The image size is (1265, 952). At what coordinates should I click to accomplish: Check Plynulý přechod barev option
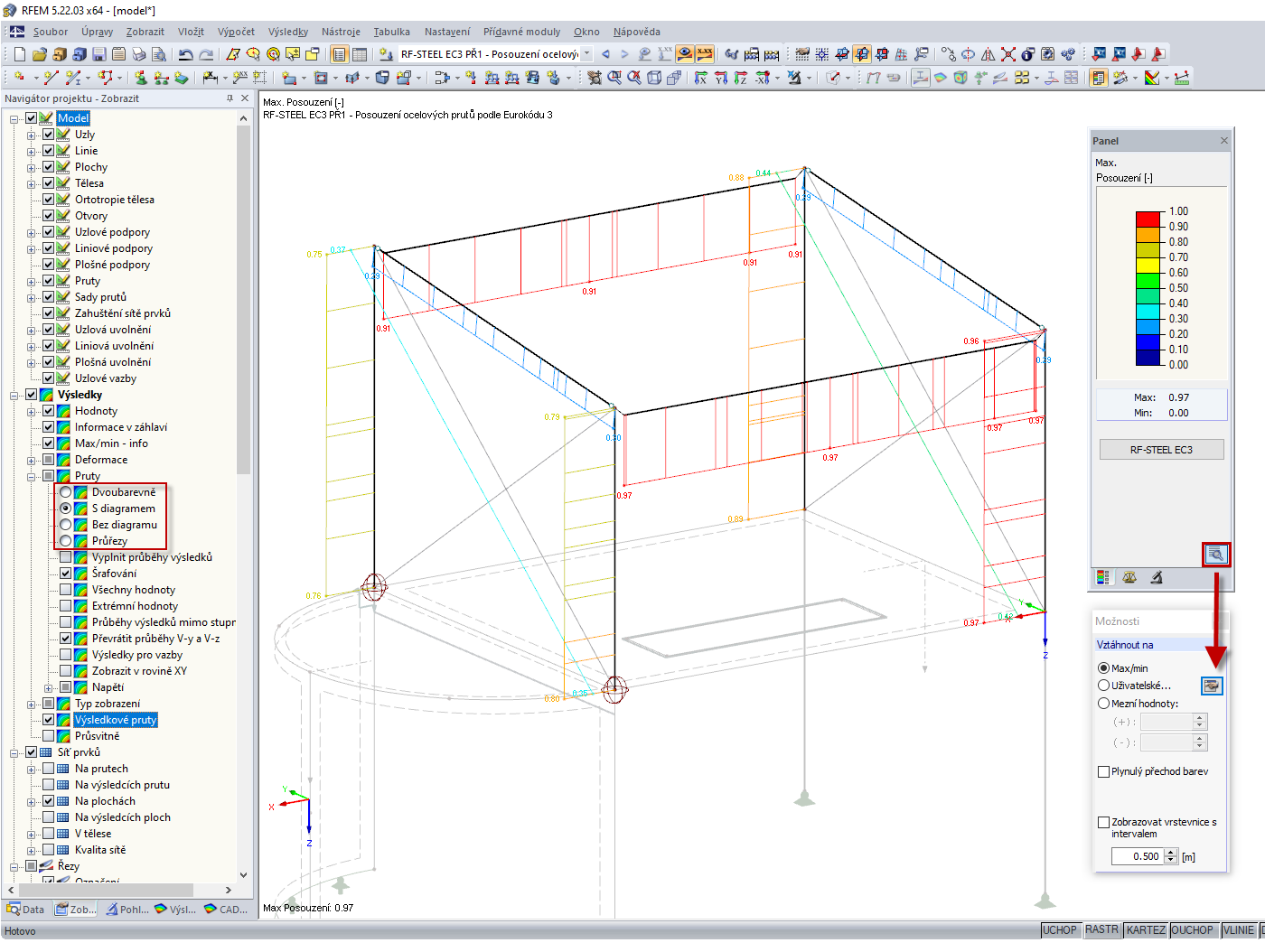coord(1103,771)
